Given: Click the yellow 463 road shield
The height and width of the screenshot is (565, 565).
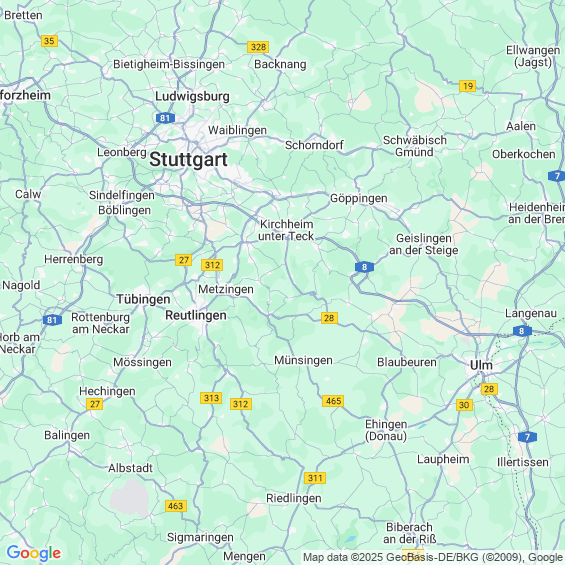Looking at the screenshot, I should [176, 506].
